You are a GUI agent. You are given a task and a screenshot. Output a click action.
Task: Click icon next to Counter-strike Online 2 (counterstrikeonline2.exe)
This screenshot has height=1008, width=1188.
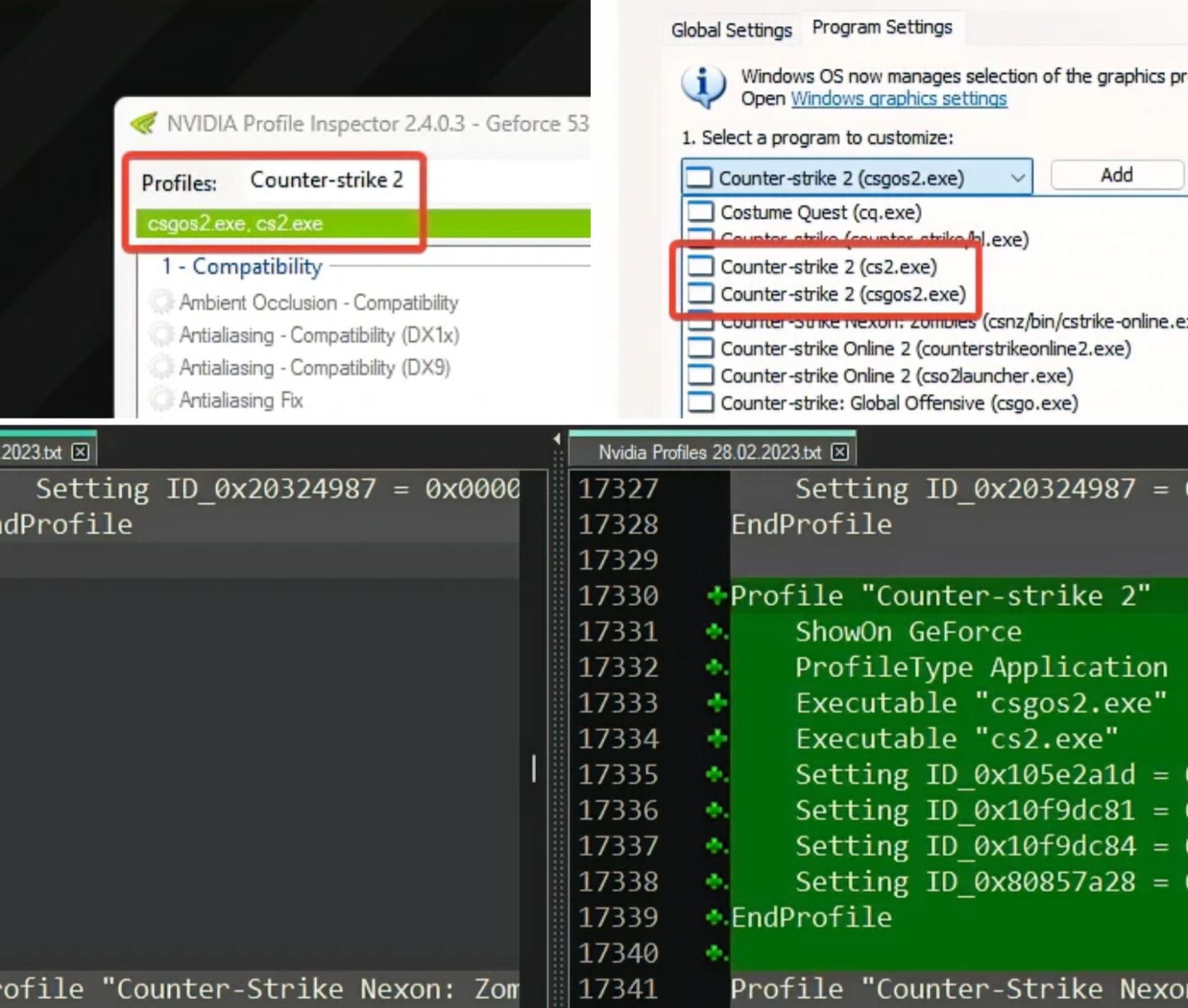[700, 348]
